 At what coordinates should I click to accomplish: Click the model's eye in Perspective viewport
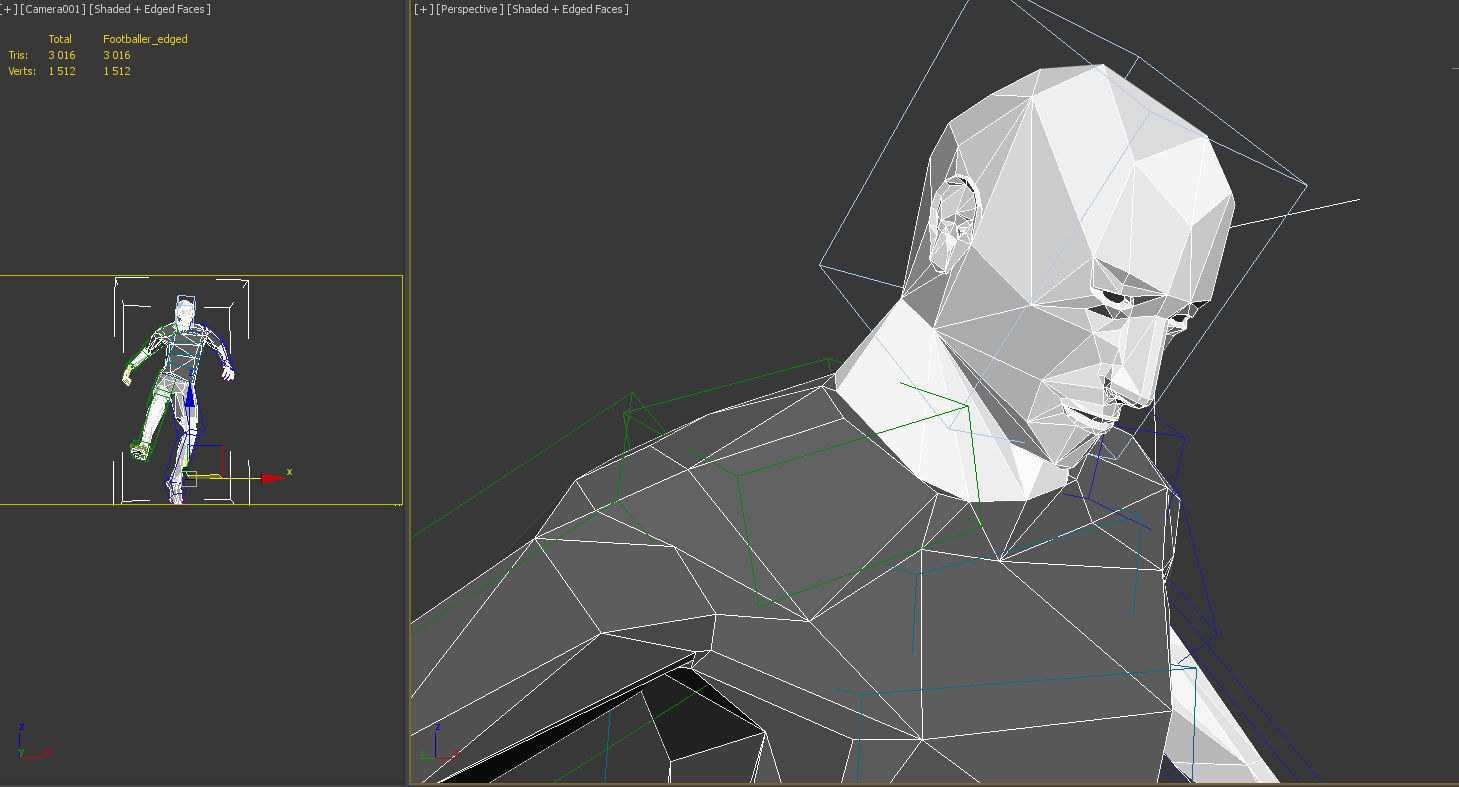(x=1113, y=298)
